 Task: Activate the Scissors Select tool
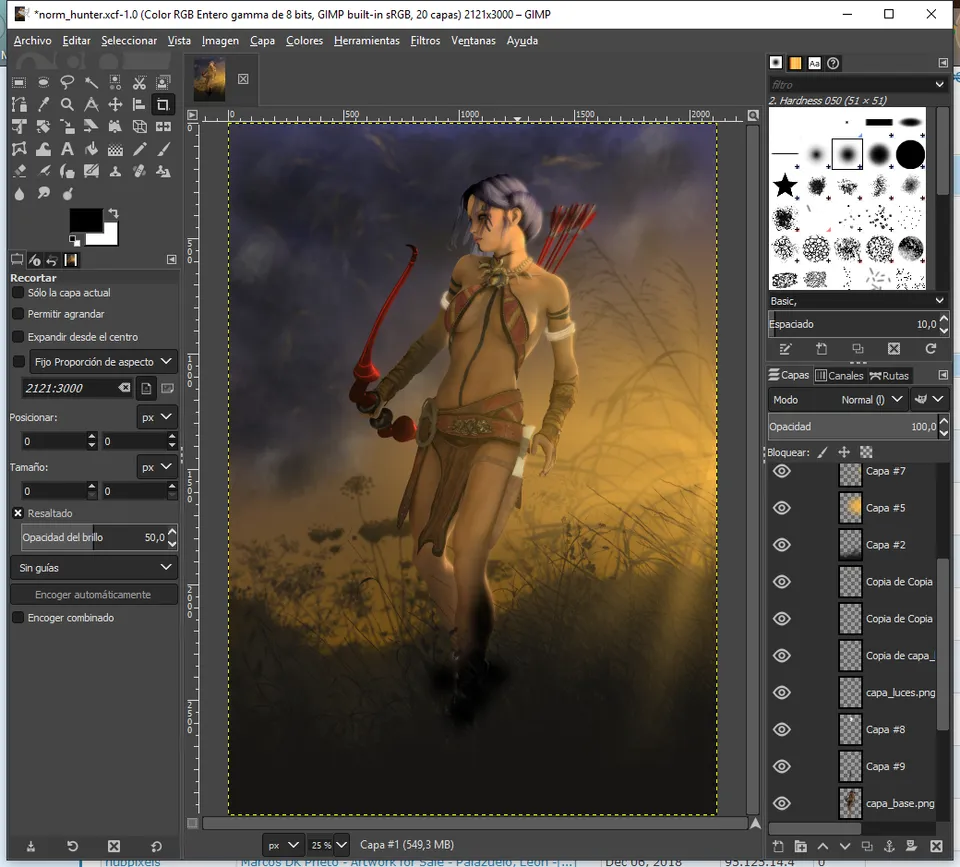(139, 82)
